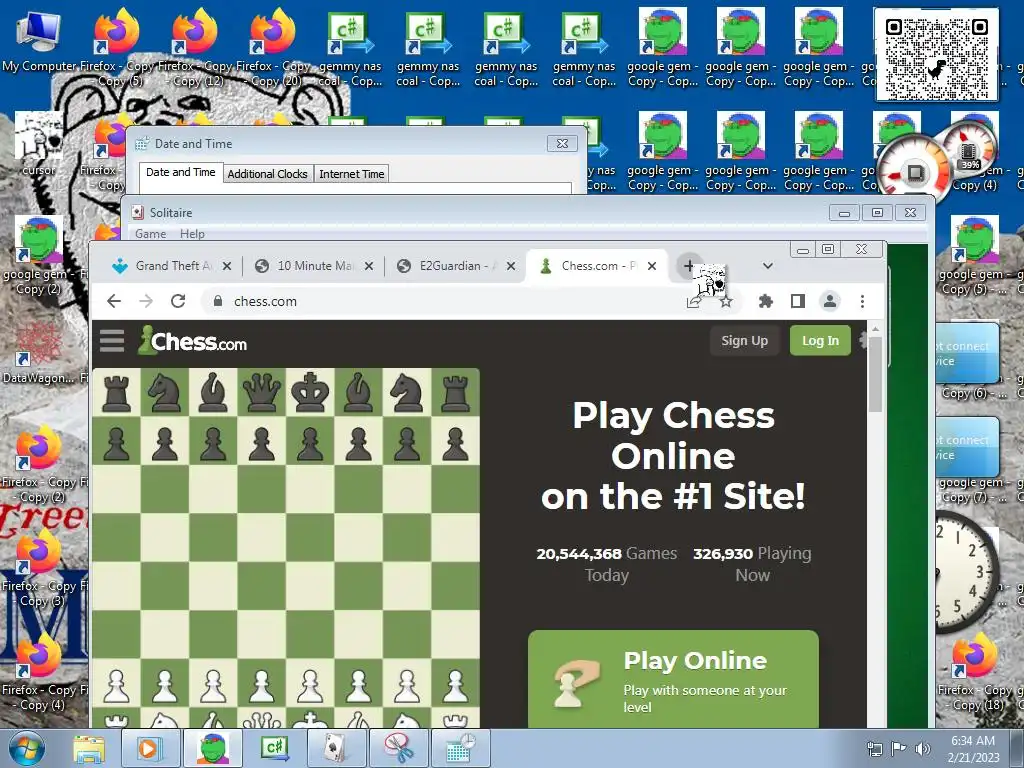Click the Share page icon in address bar
1024x768 pixels.
[694, 301]
